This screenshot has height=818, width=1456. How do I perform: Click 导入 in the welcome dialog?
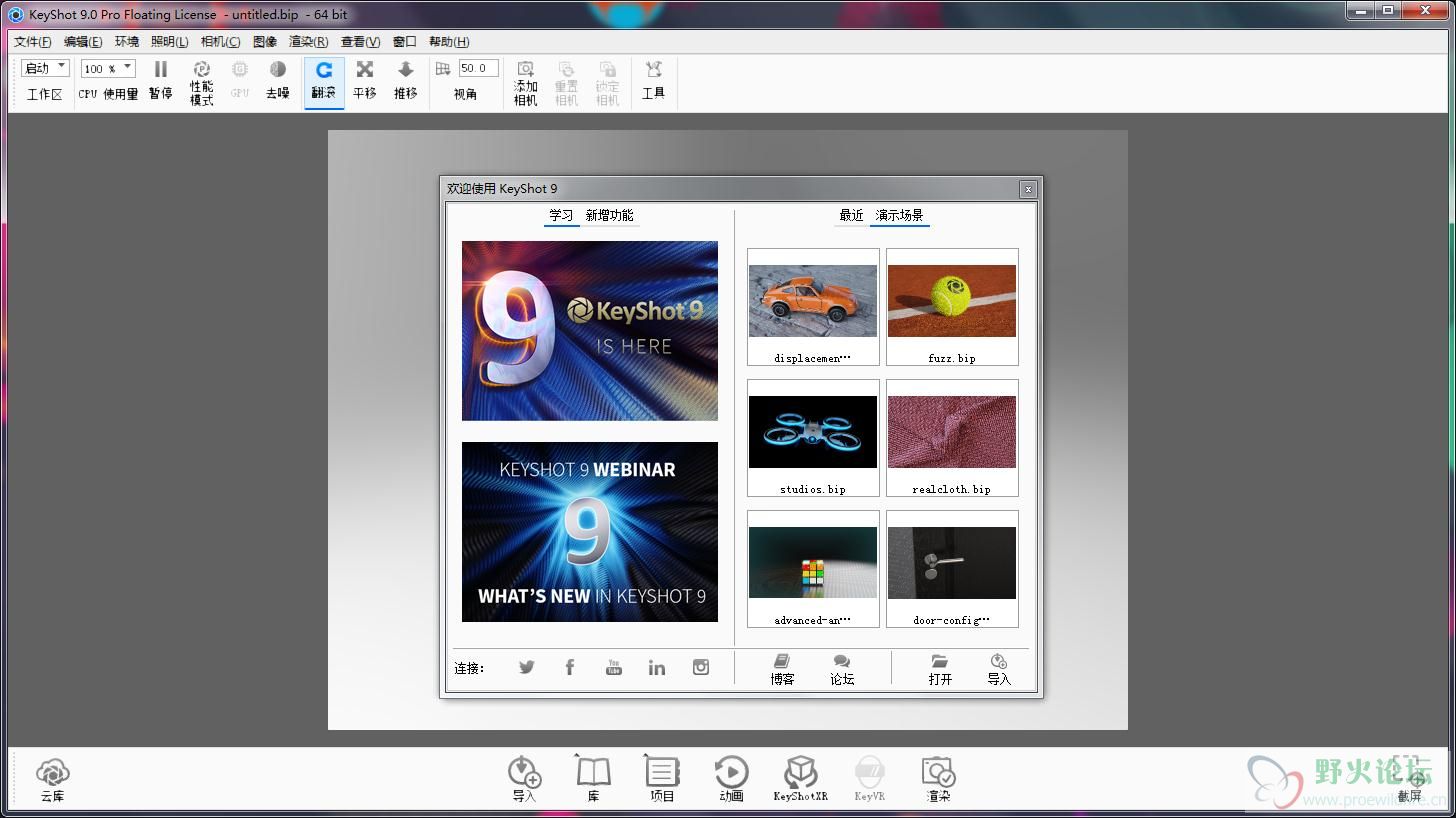(999, 670)
